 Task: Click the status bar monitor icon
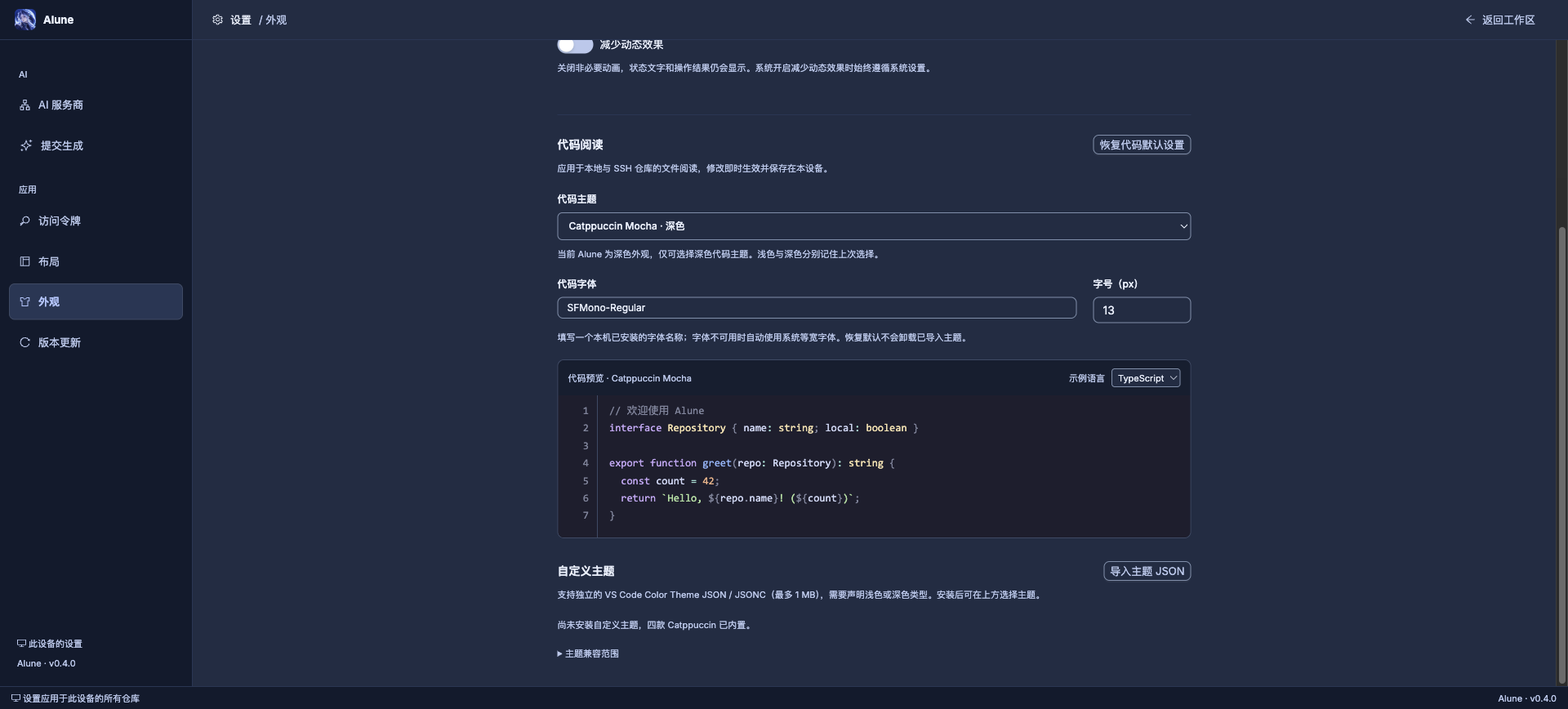tap(16, 698)
